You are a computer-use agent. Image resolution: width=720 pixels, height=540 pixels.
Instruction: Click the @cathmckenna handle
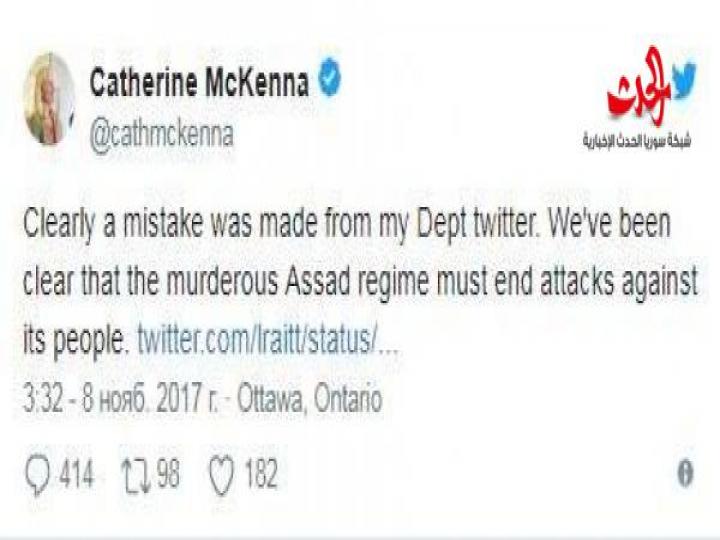[x=161, y=137]
